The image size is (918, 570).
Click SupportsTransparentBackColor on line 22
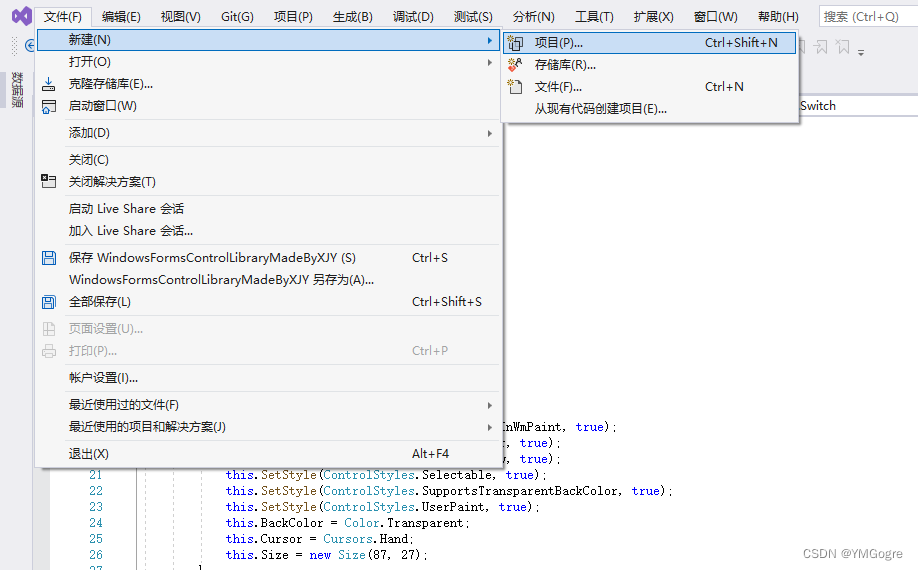[520, 491]
